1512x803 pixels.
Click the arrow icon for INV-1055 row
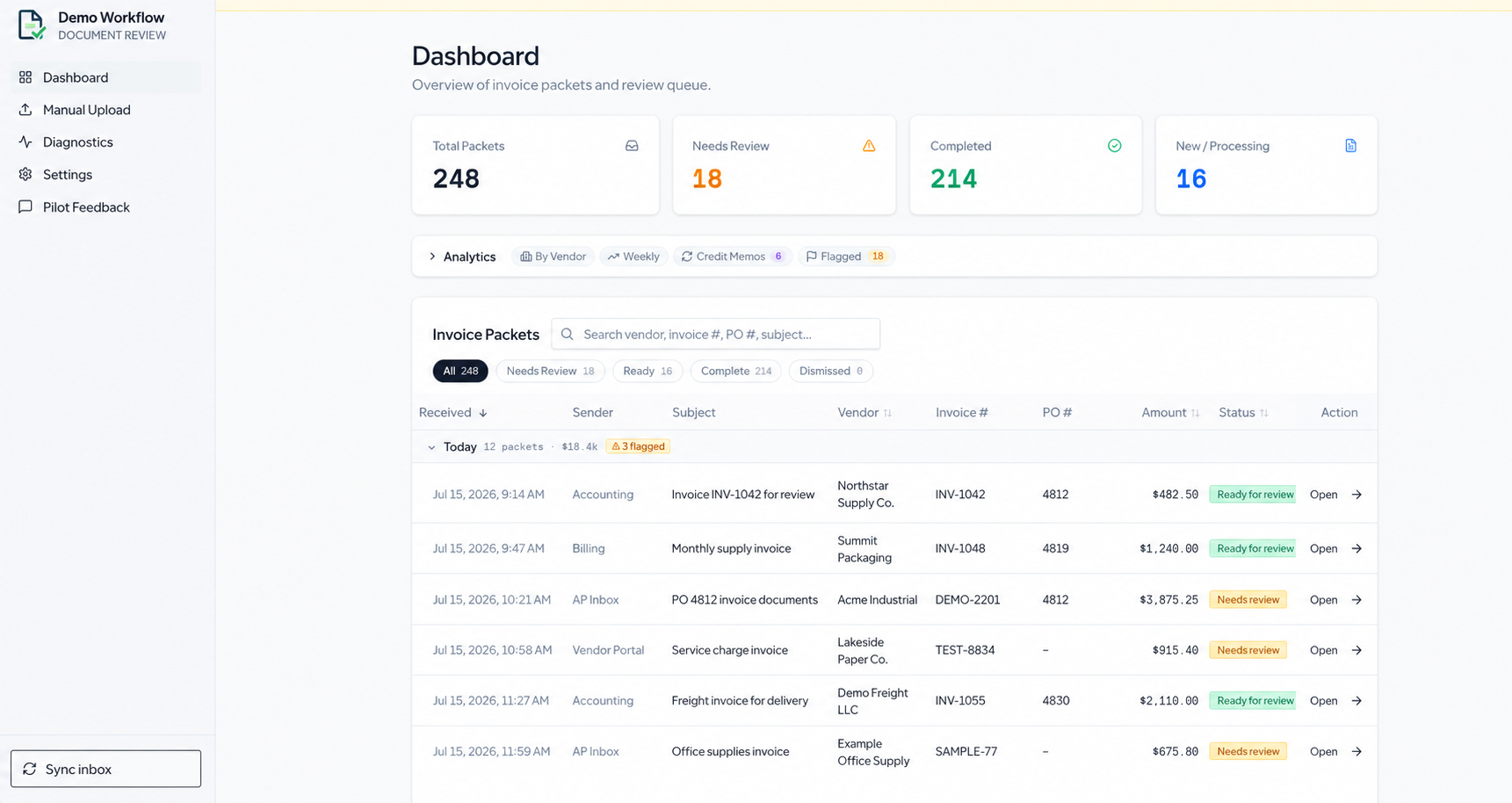pos(1356,701)
